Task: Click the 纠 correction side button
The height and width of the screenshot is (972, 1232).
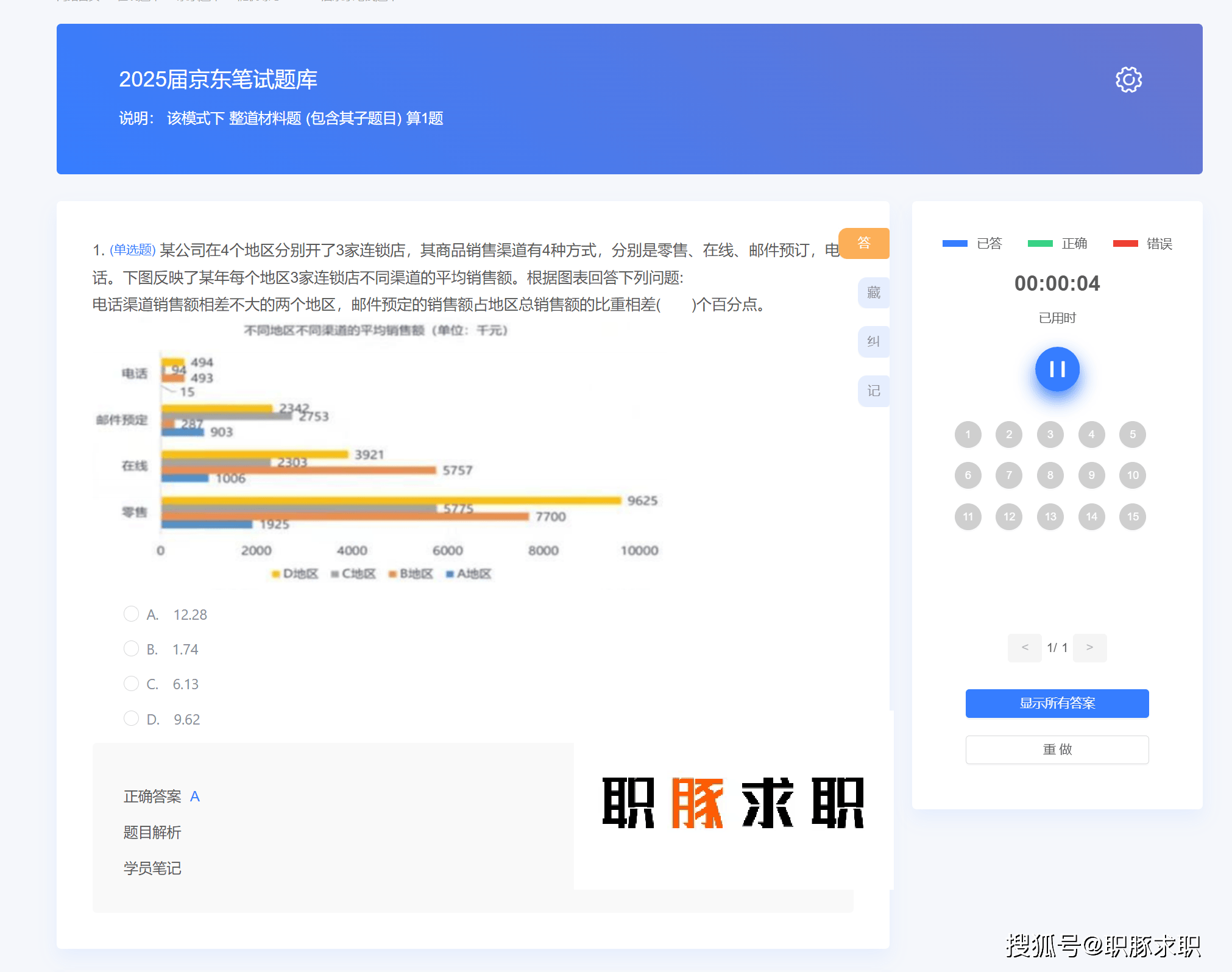Action: click(x=873, y=342)
